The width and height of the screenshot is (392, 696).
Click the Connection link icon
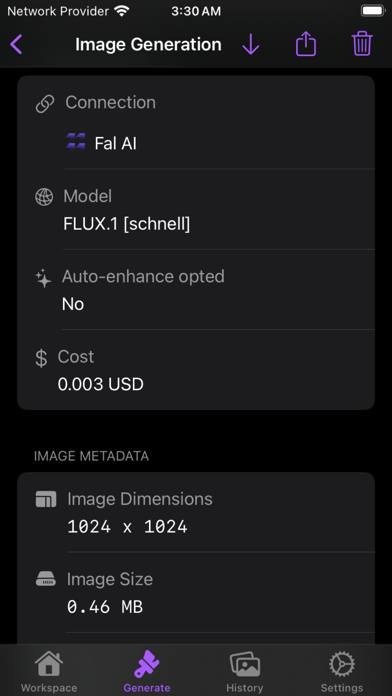tap(45, 104)
